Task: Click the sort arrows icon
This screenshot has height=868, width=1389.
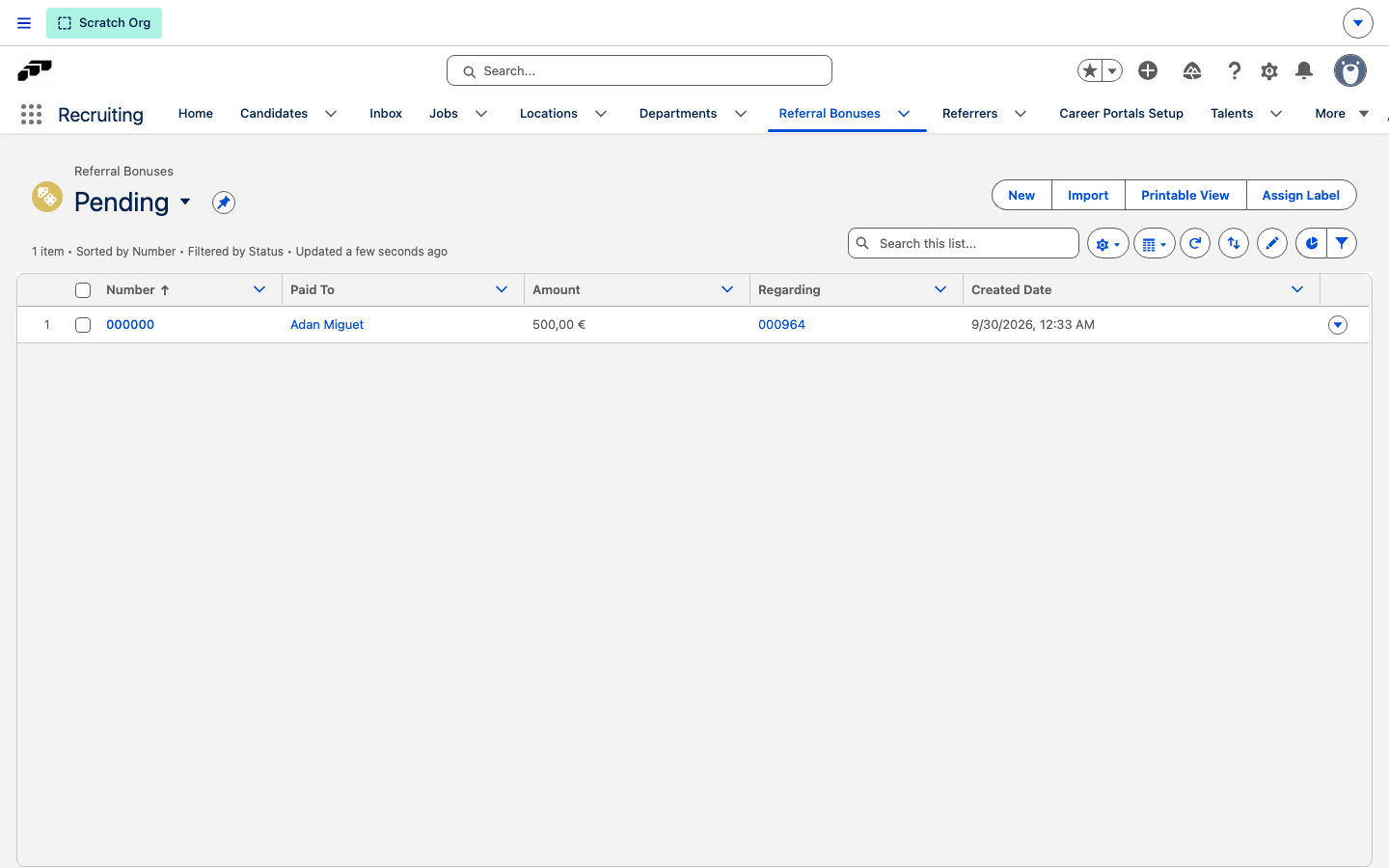Action: pyautogui.click(x=1234, y=244)
